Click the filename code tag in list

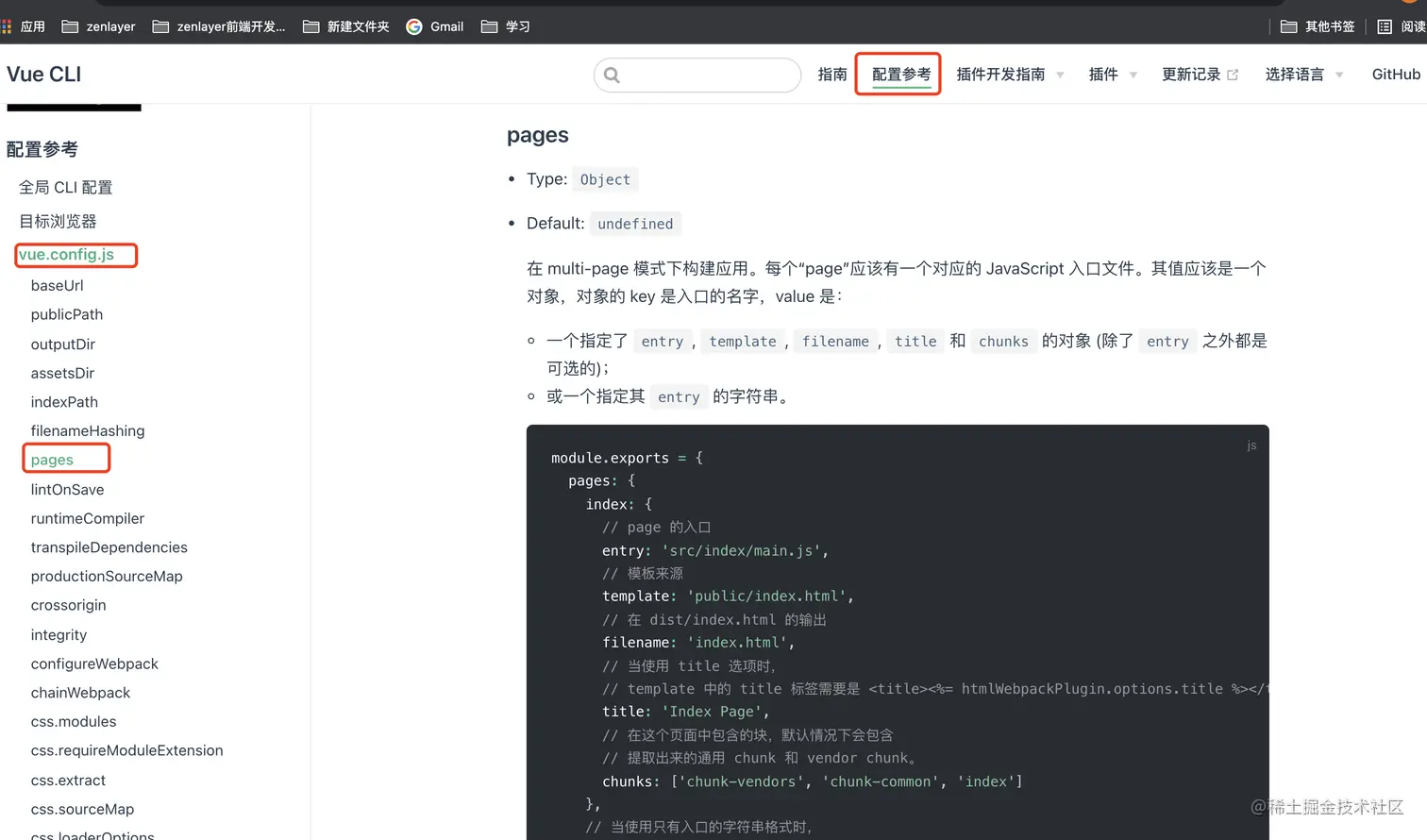(835, 342)
